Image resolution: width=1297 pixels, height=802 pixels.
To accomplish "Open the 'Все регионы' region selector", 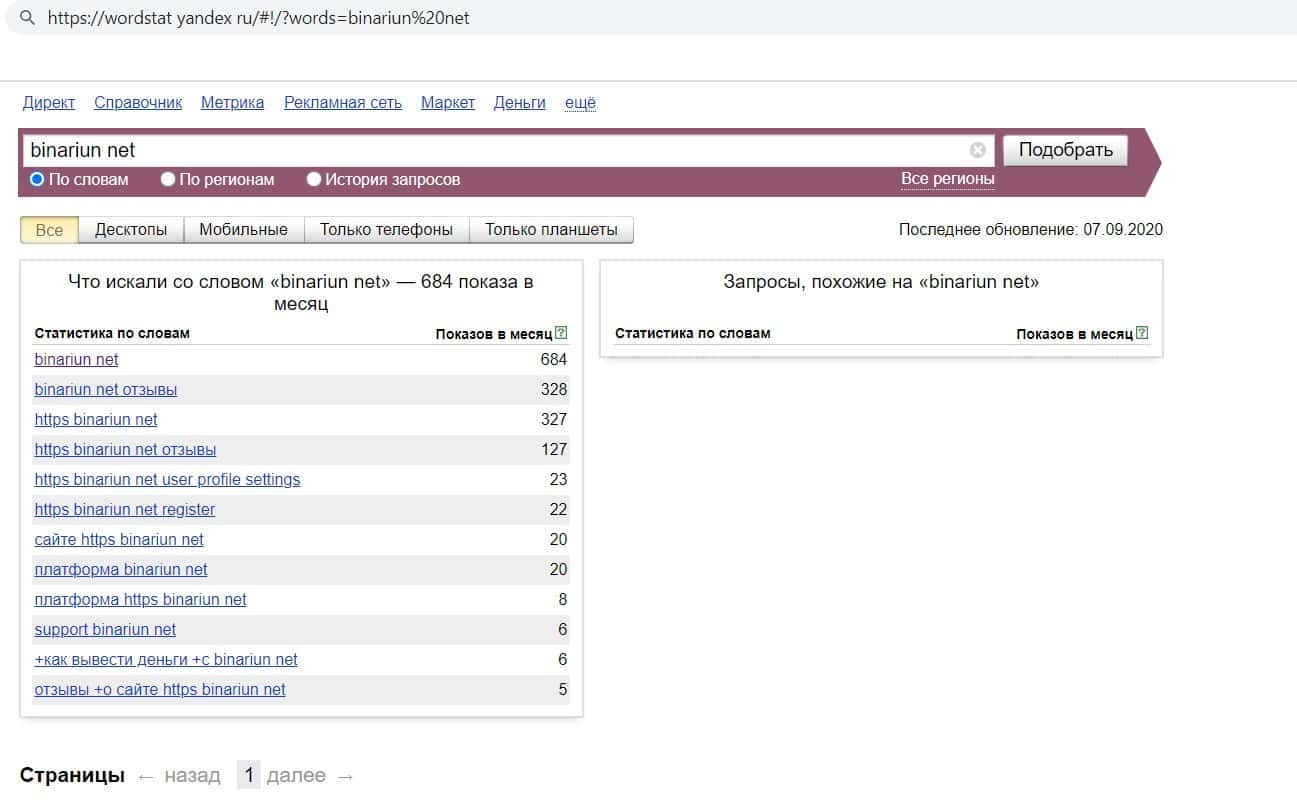I will coord(947,179).
